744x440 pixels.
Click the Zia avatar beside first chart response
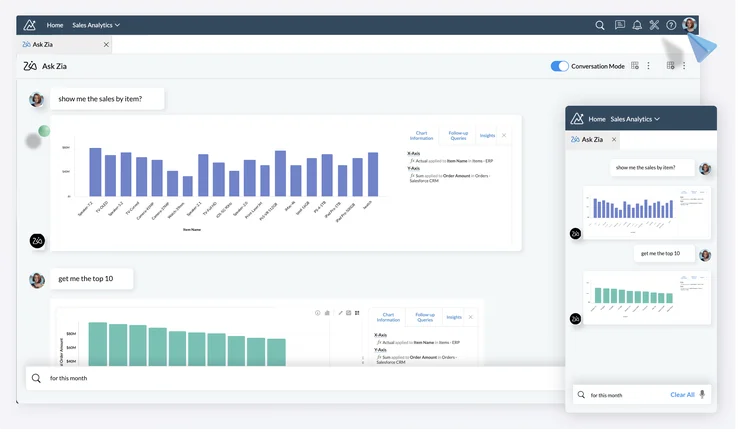pyautogui.click(x=37, y=241)
